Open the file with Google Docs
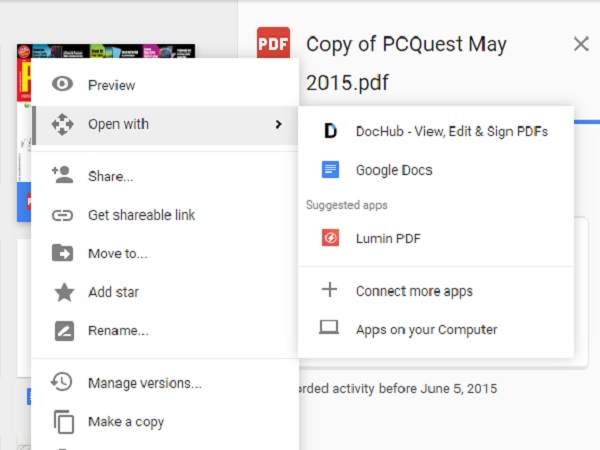Screen dimensions: 600x450 [436, 170]
